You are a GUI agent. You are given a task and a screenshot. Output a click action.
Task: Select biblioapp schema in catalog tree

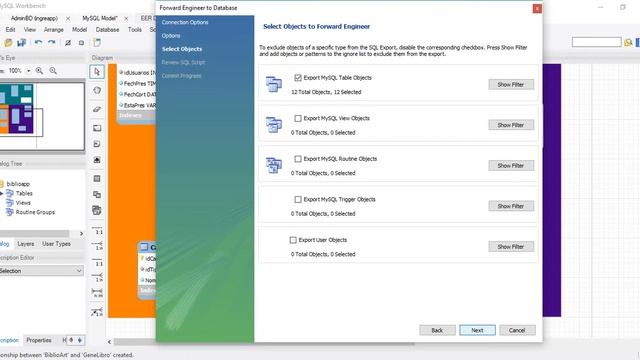[18, 184]
